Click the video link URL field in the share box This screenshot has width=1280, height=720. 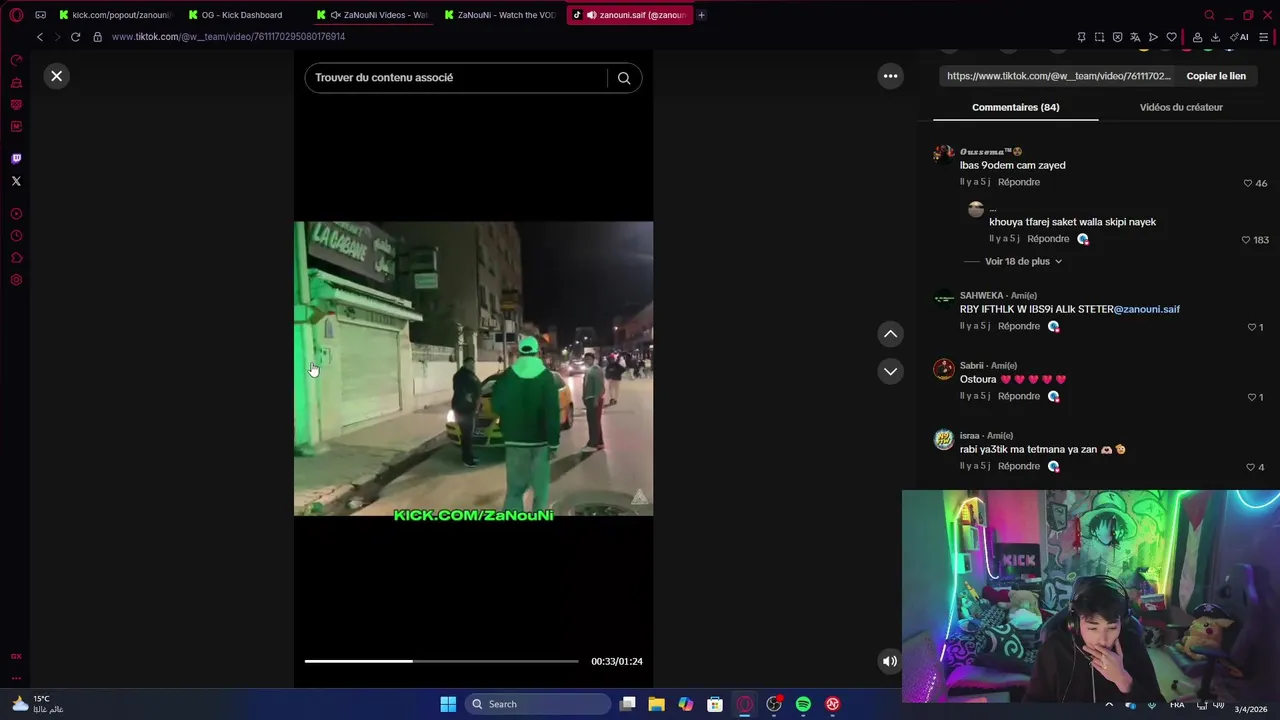tap(1058, 76)
